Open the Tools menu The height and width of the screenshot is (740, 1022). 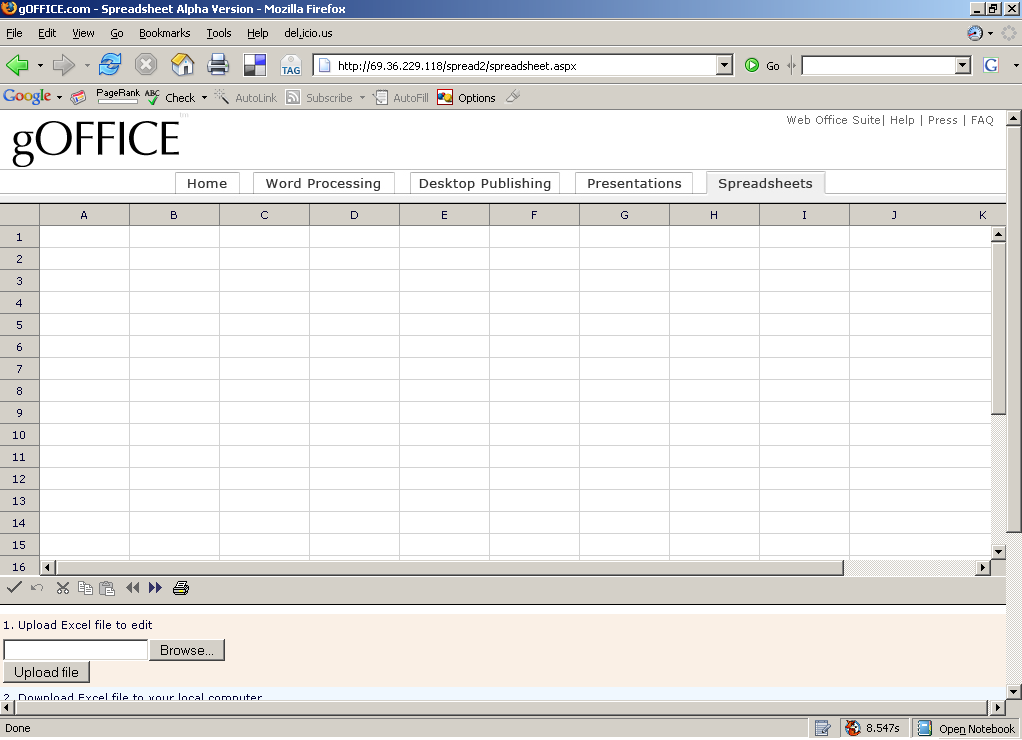click(218, 33)
